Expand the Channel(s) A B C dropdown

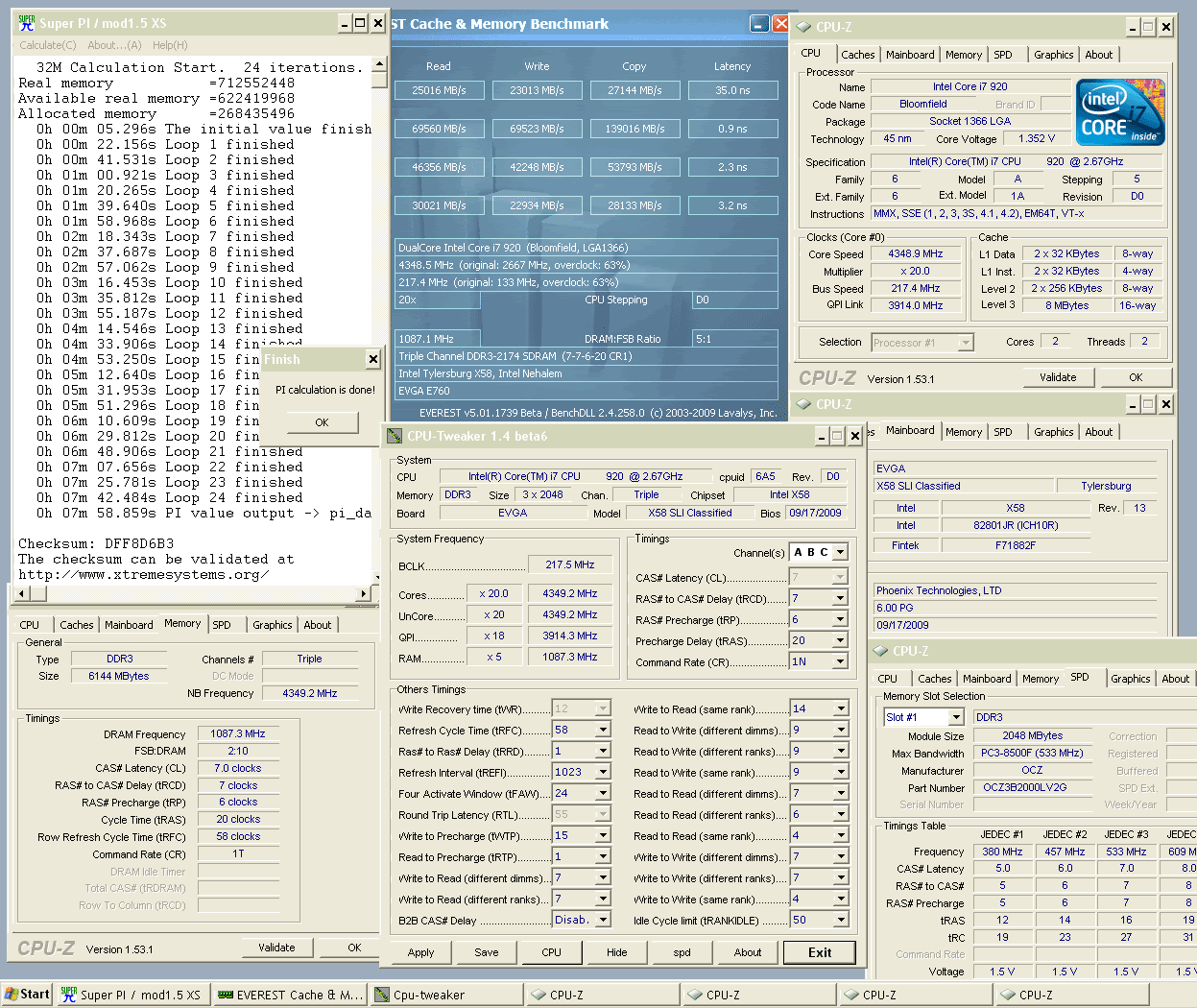[x=840, y=552]
